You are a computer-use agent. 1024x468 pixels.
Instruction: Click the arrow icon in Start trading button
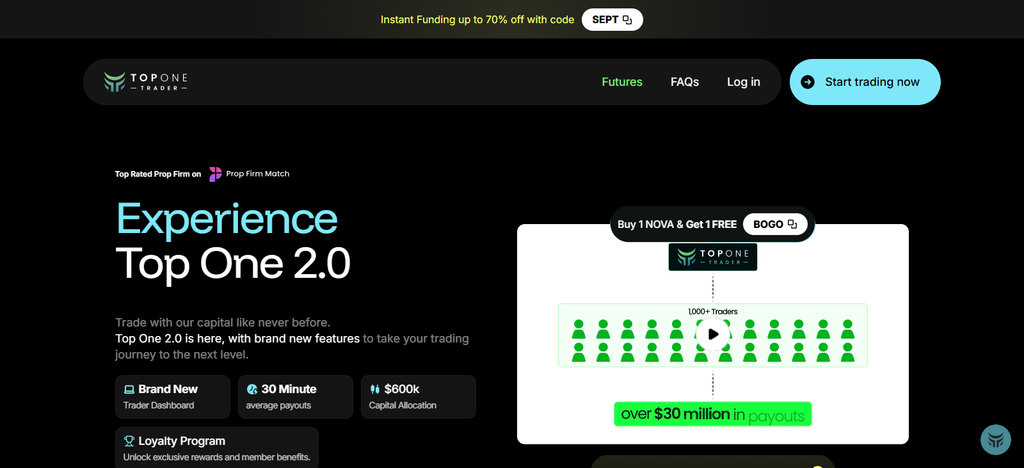pyautogui.click(x=808, y=82)
